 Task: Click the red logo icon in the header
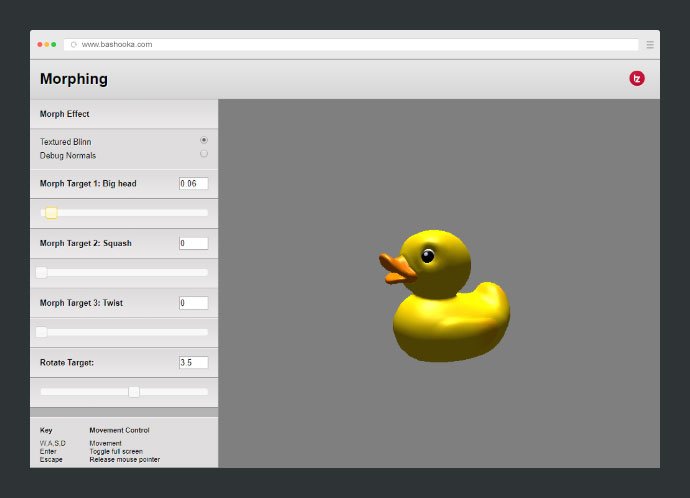[636, 78]
